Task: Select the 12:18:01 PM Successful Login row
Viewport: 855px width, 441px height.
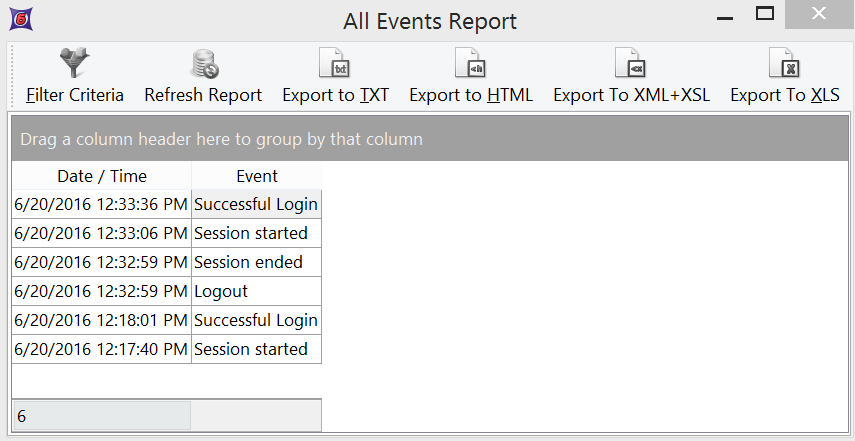Action: coord(256,321)
